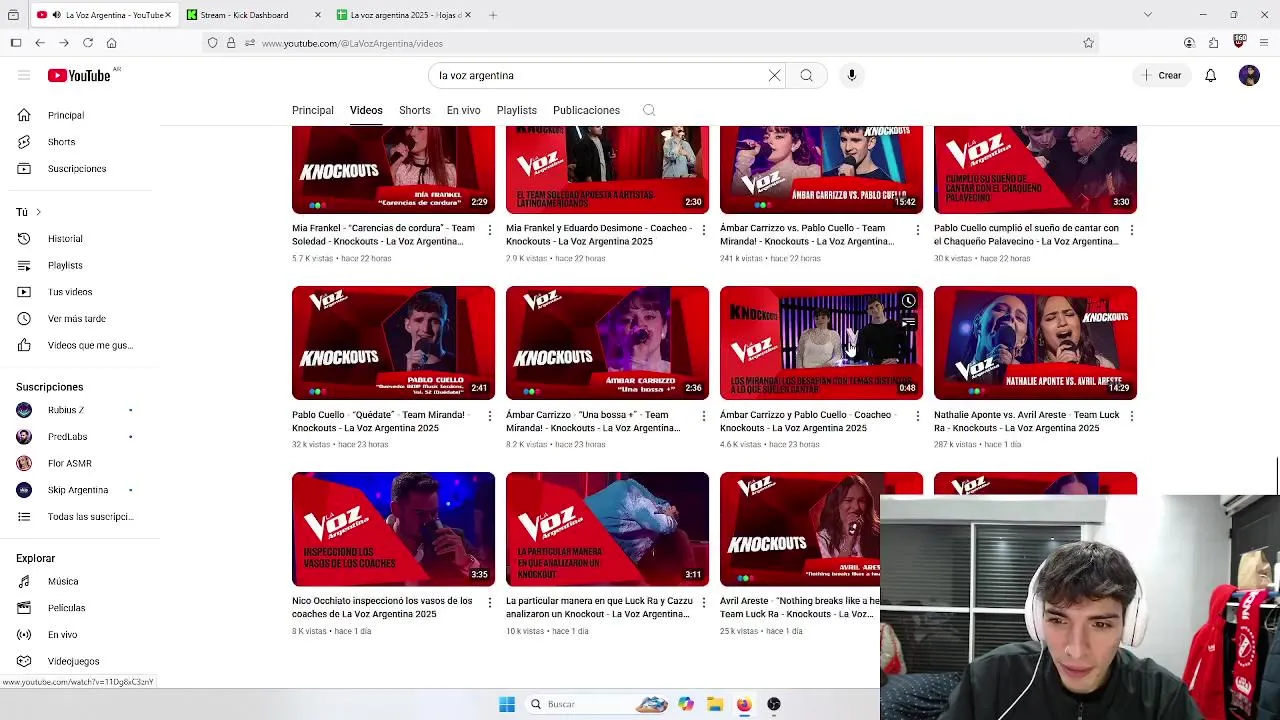
Task: Switch to Stream - Kick Dashboard tab
Action: point(253,15)
